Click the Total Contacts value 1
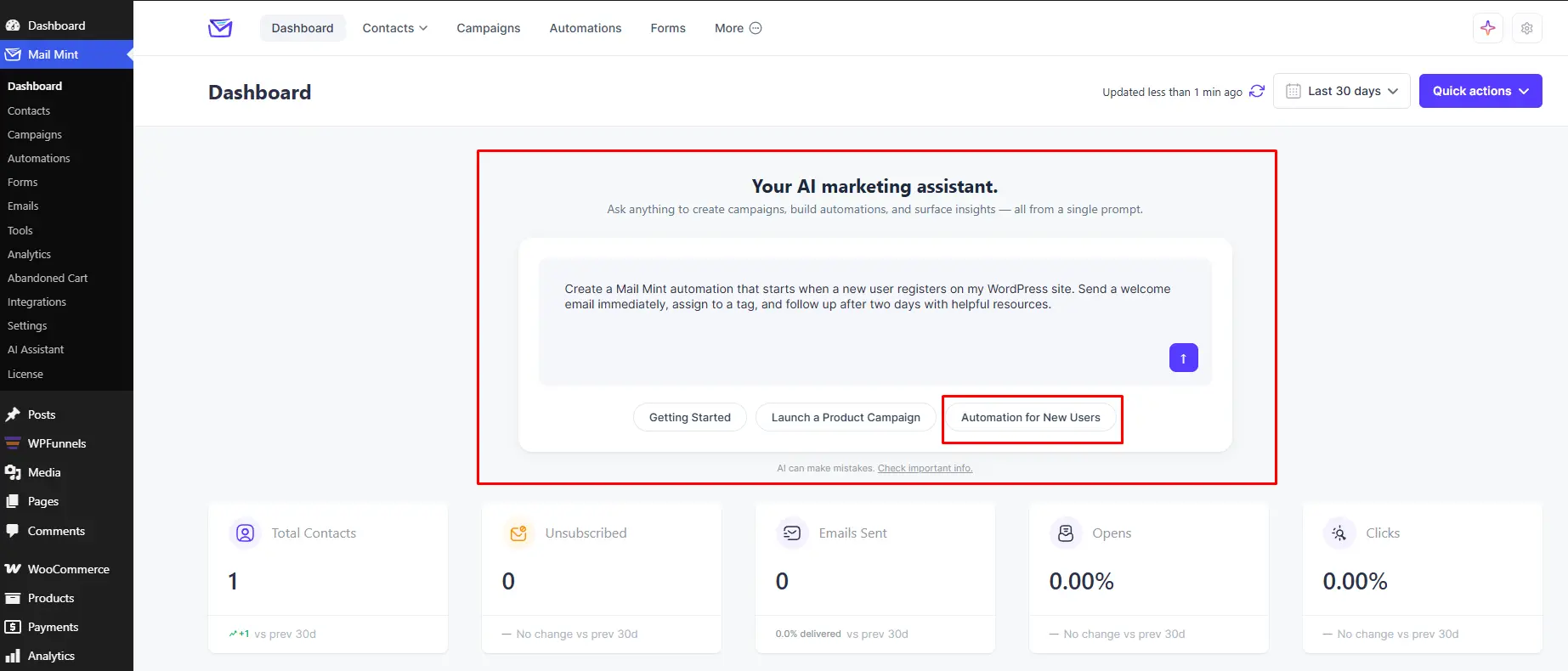Screen dimensions: 1568x671 click(233, 581)
